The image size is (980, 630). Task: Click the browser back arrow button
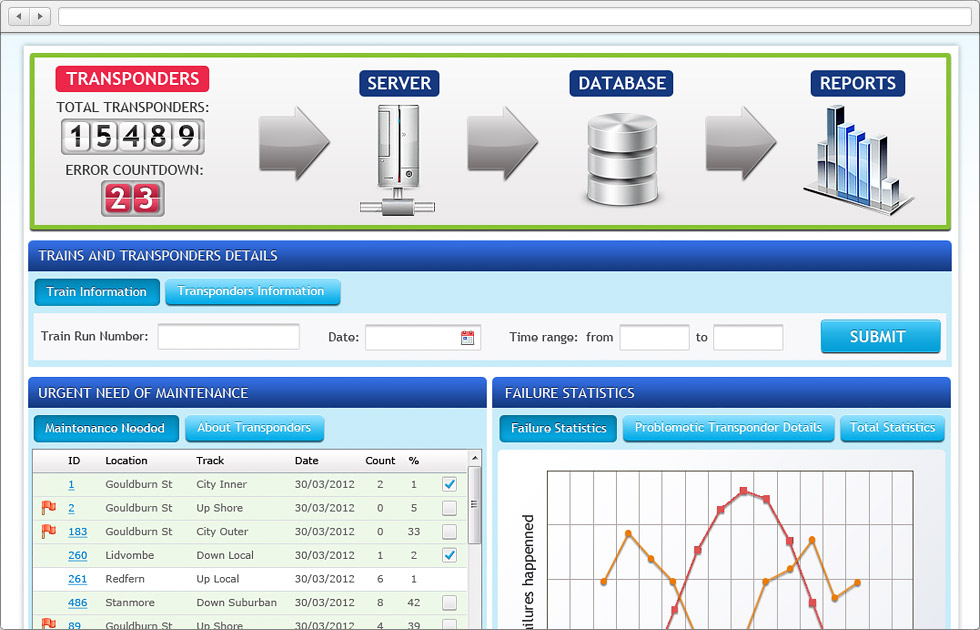tap(19, 16)
